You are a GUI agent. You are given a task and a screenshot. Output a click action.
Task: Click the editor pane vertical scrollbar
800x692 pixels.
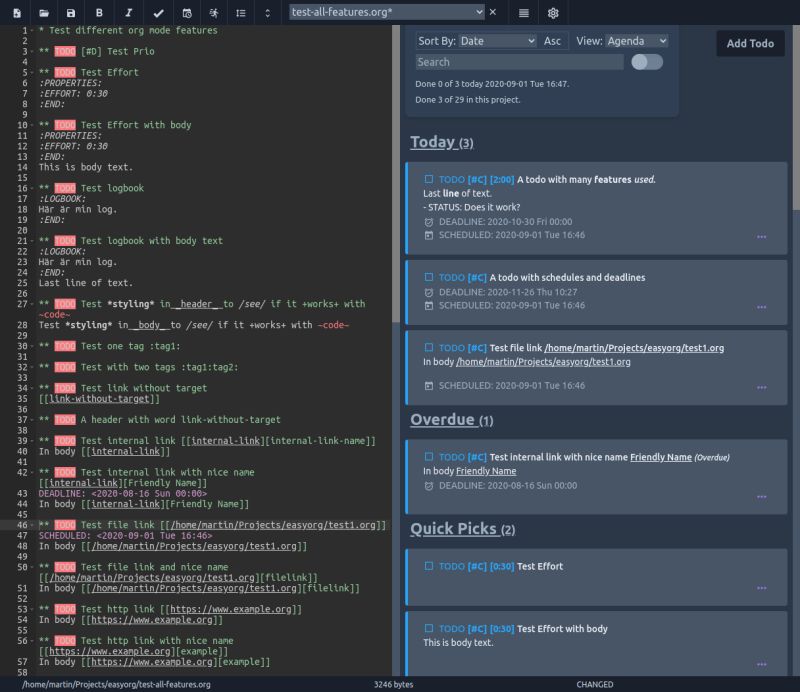[x=396, y=174]
